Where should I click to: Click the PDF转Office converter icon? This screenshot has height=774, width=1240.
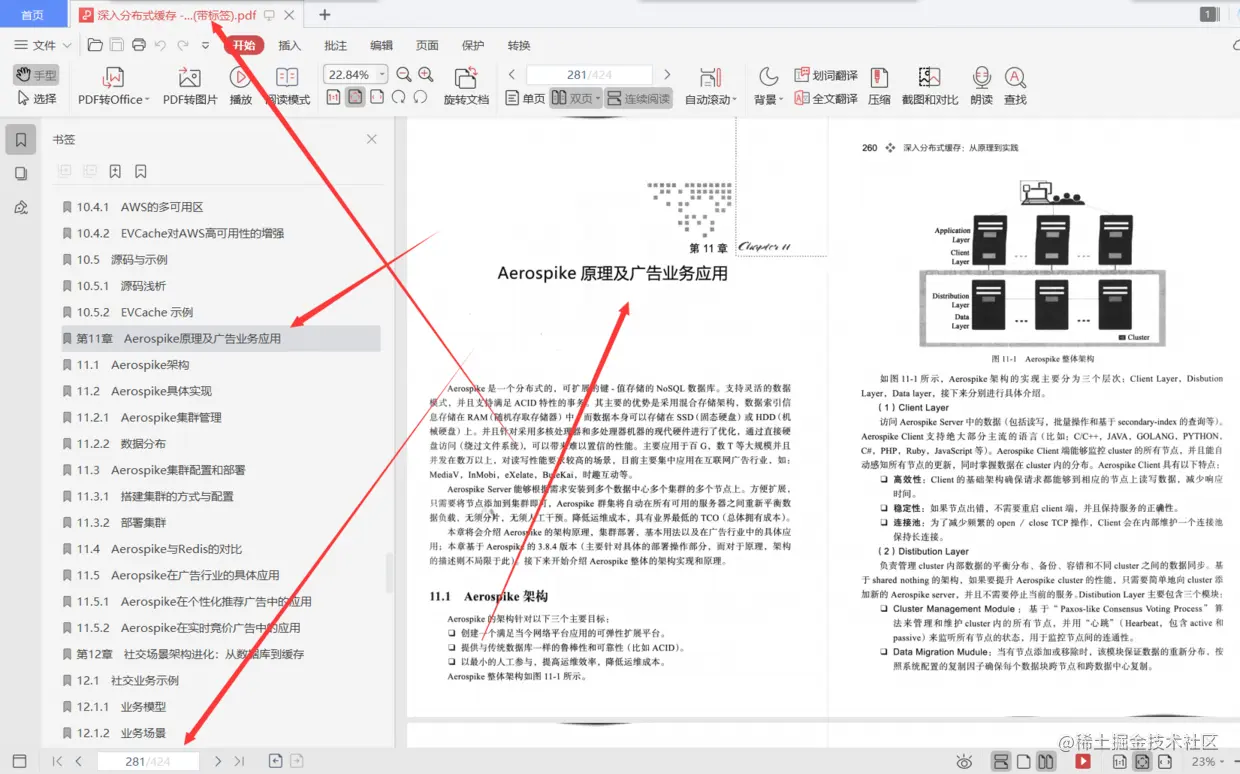114,77
